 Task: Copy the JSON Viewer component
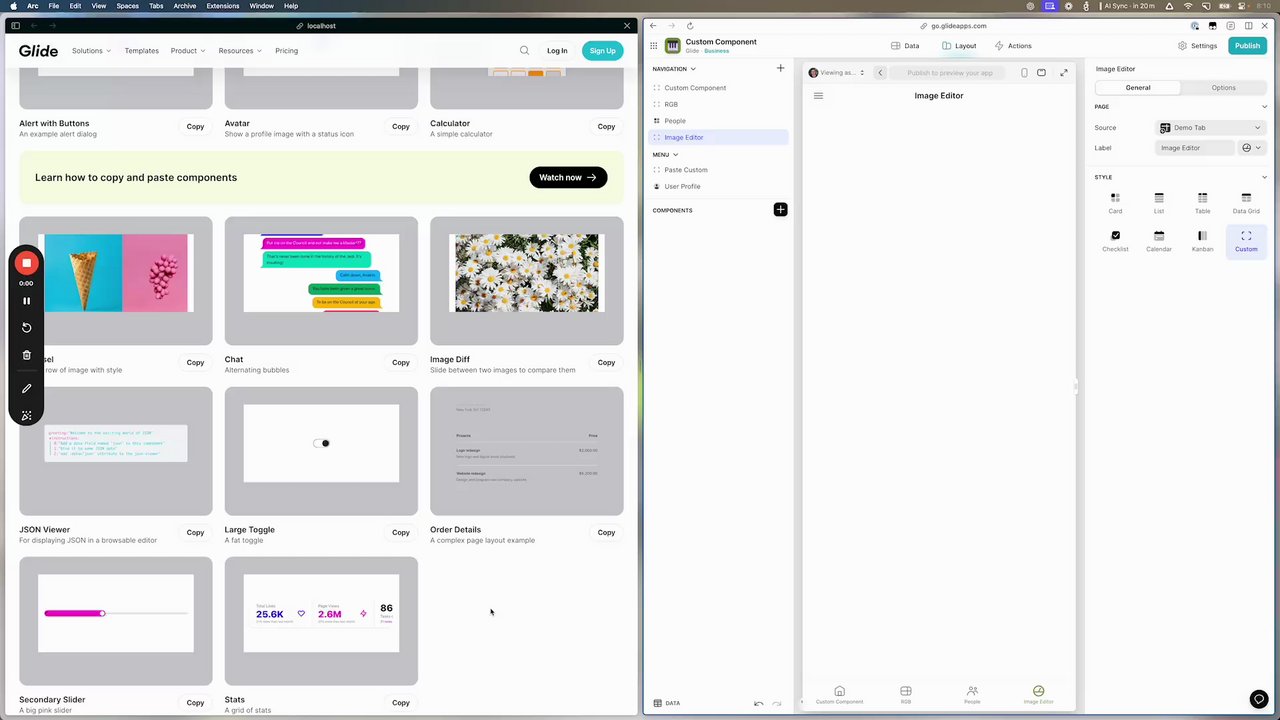coord(195,533)
